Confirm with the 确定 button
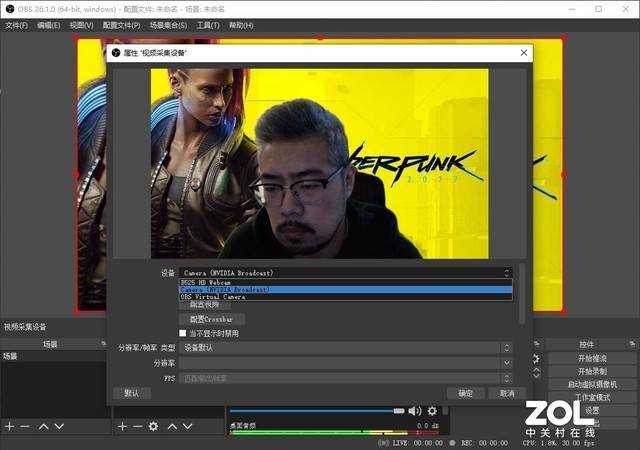The height and width of the screenshot is (450, 640). tap(466, 393)
